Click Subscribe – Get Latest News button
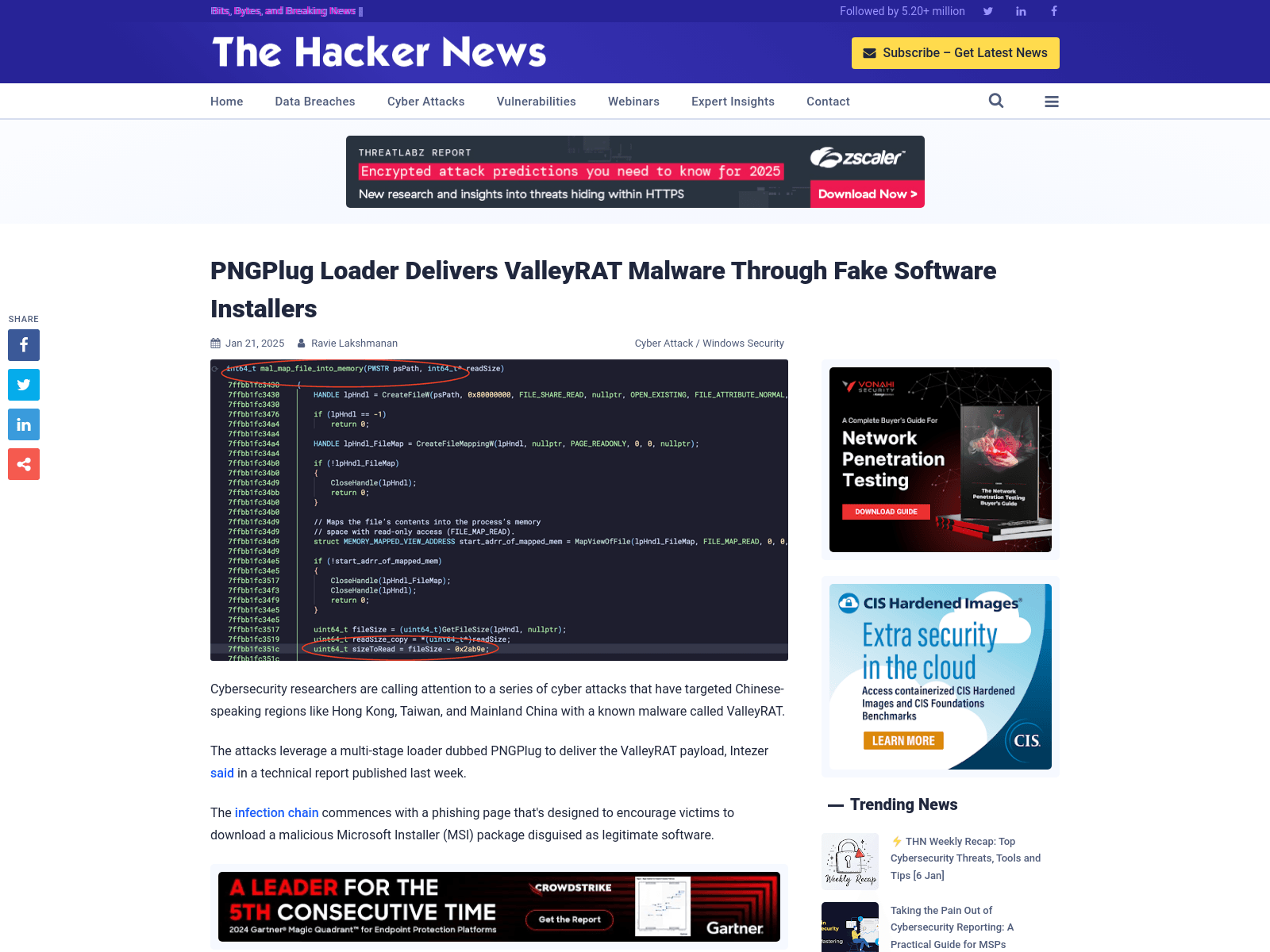Screen dimensions: 1270x952 (x=956, y=53)
